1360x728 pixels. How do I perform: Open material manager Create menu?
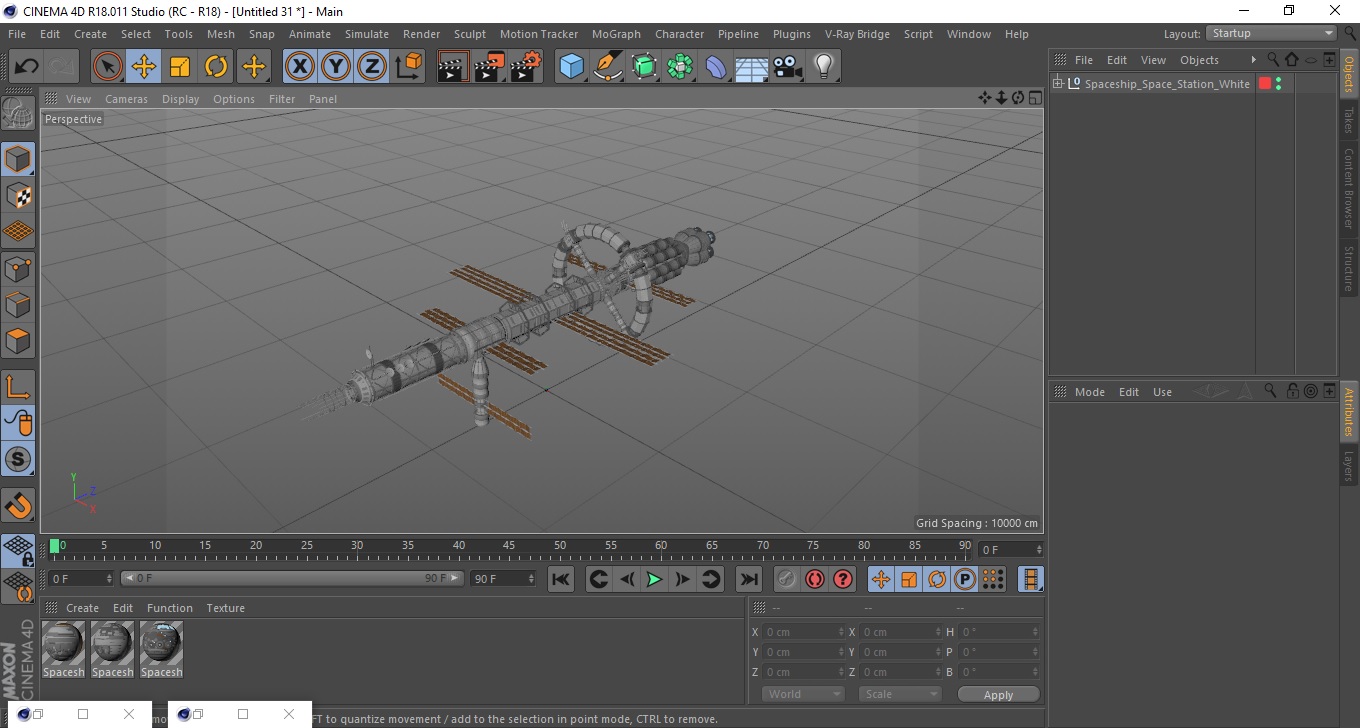(x=82, y=608)
